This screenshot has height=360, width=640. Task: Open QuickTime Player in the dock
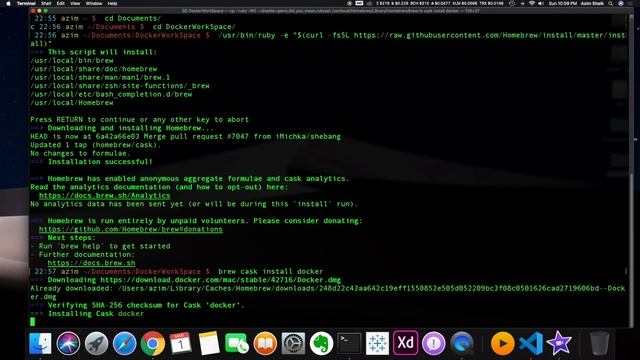tap(462, 343)
